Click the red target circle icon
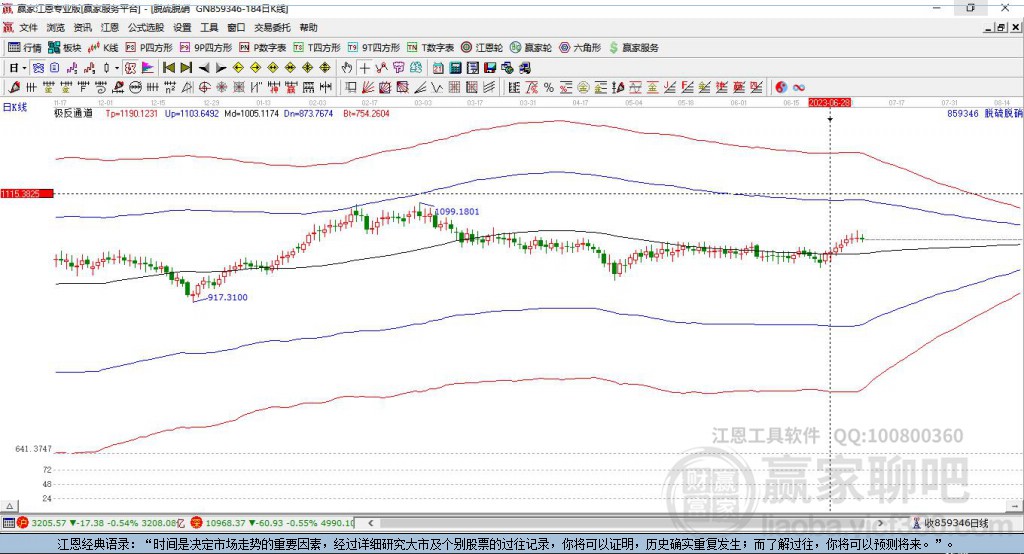The image size is (1024, 554). tap(204, 88)
